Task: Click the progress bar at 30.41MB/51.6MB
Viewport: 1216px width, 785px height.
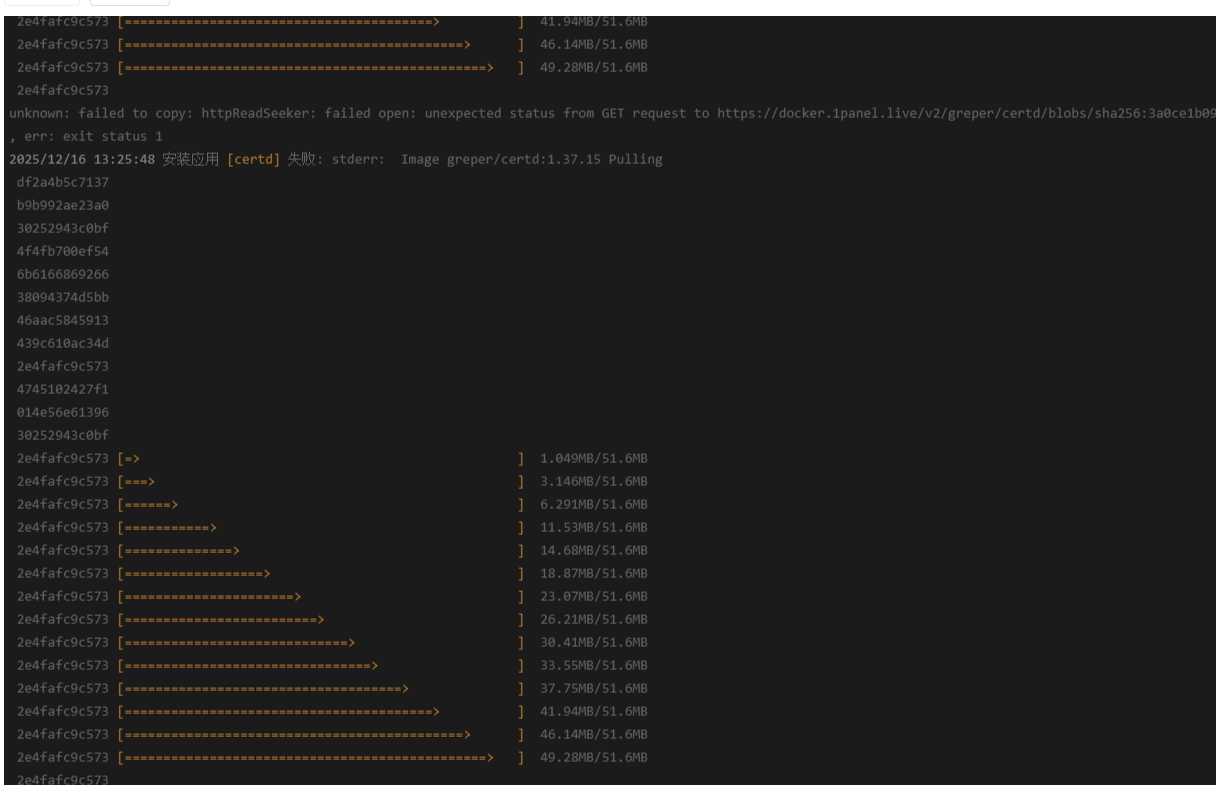Action: coord(320,642)
